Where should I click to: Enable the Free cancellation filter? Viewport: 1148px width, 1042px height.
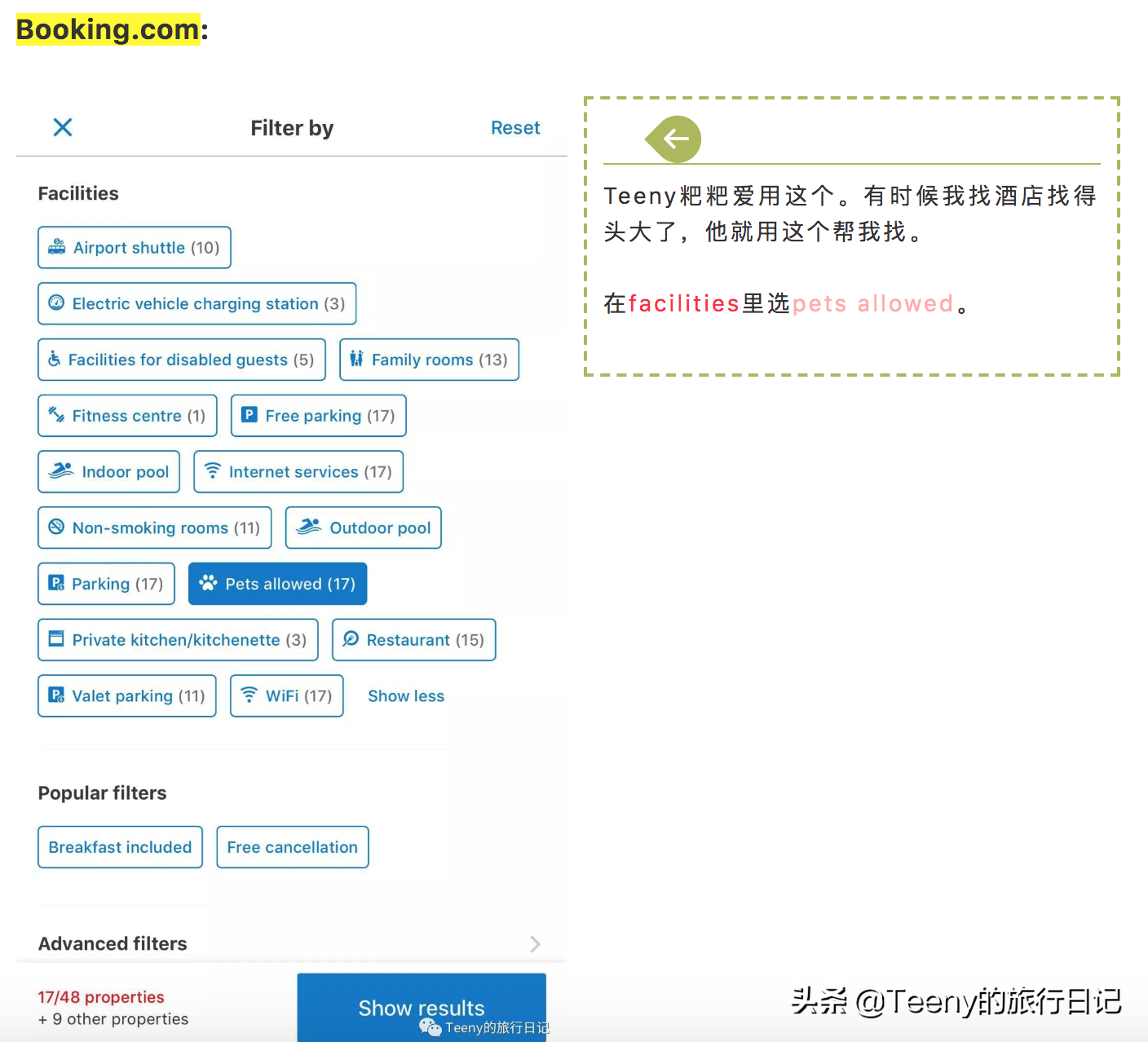point(293,847)
